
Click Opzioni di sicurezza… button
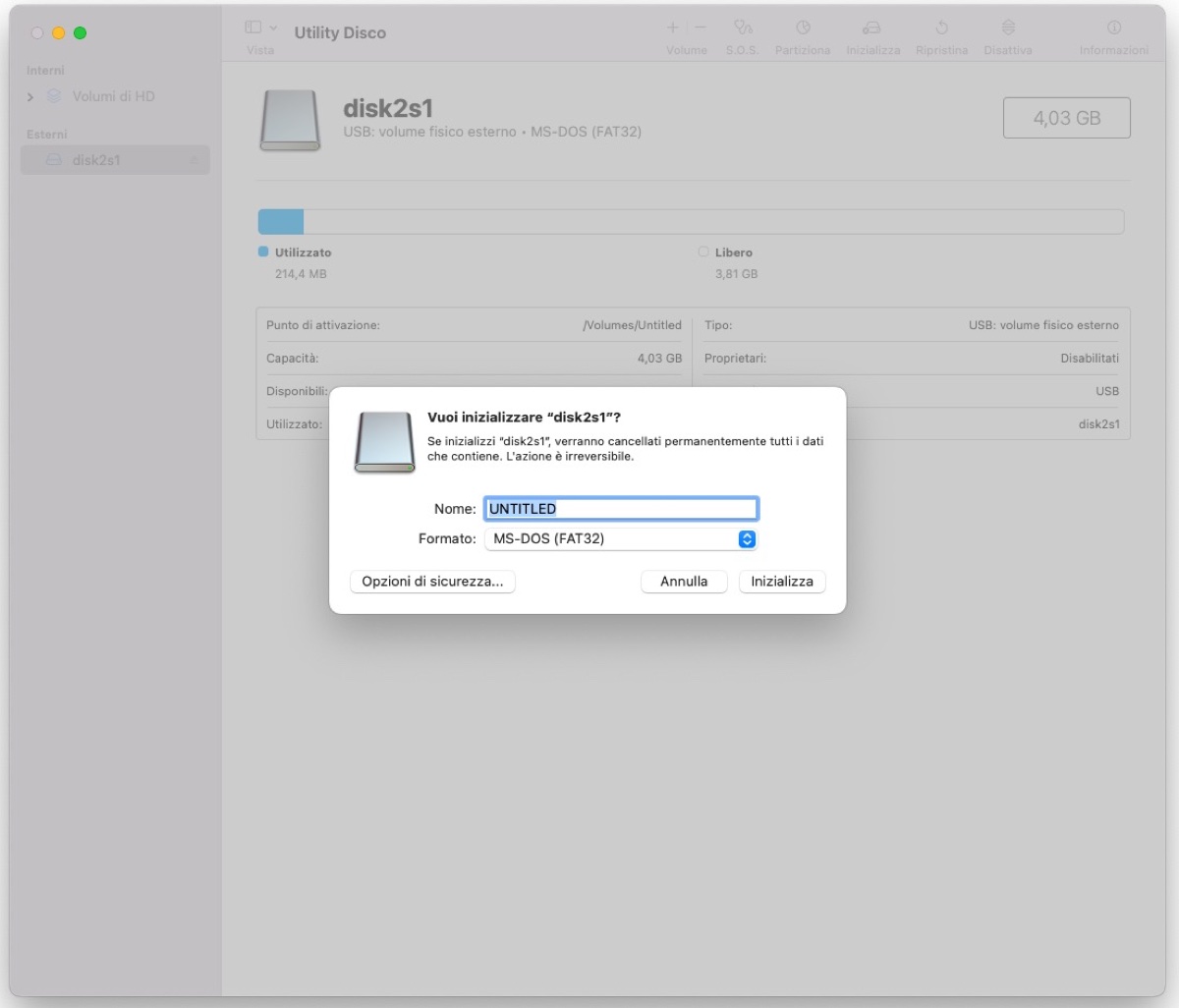click(432, 582)
